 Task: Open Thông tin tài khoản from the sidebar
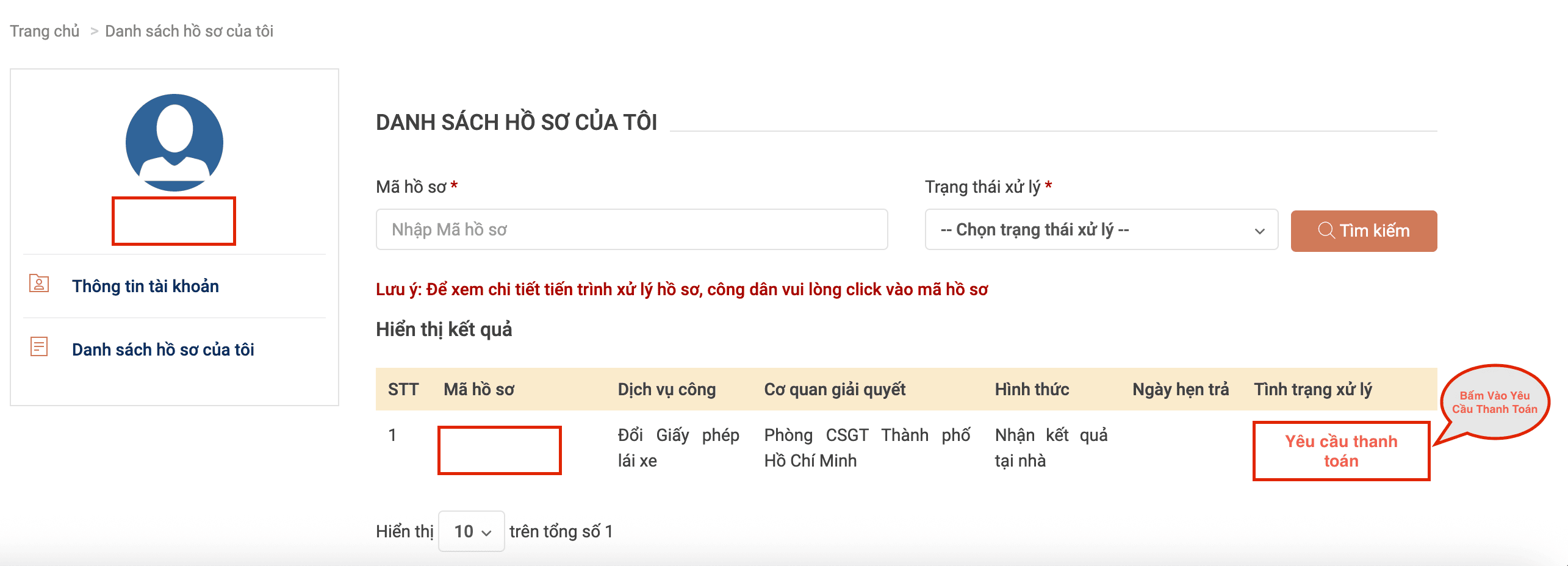point(146,286)
